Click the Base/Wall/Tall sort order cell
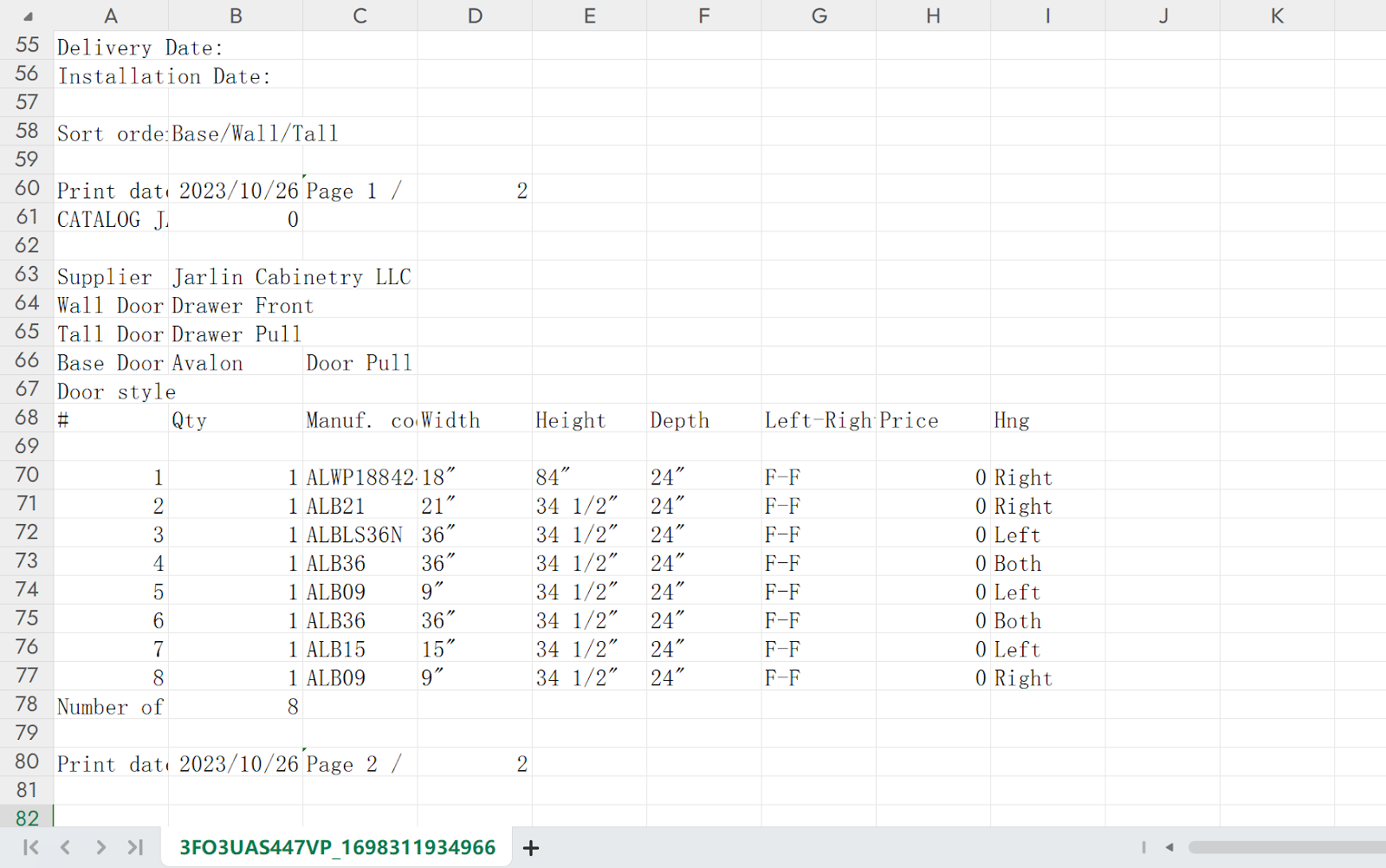Screen dimensions: 1386x868 [x=236, y=133]
